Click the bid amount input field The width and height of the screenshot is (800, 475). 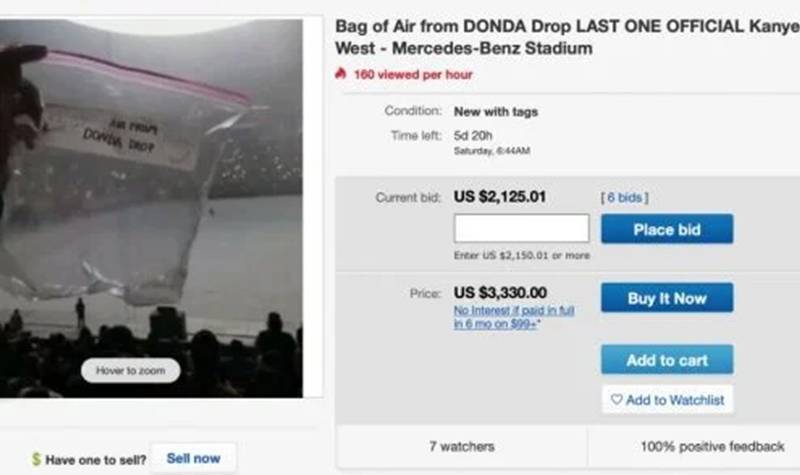tap(520, 229)
